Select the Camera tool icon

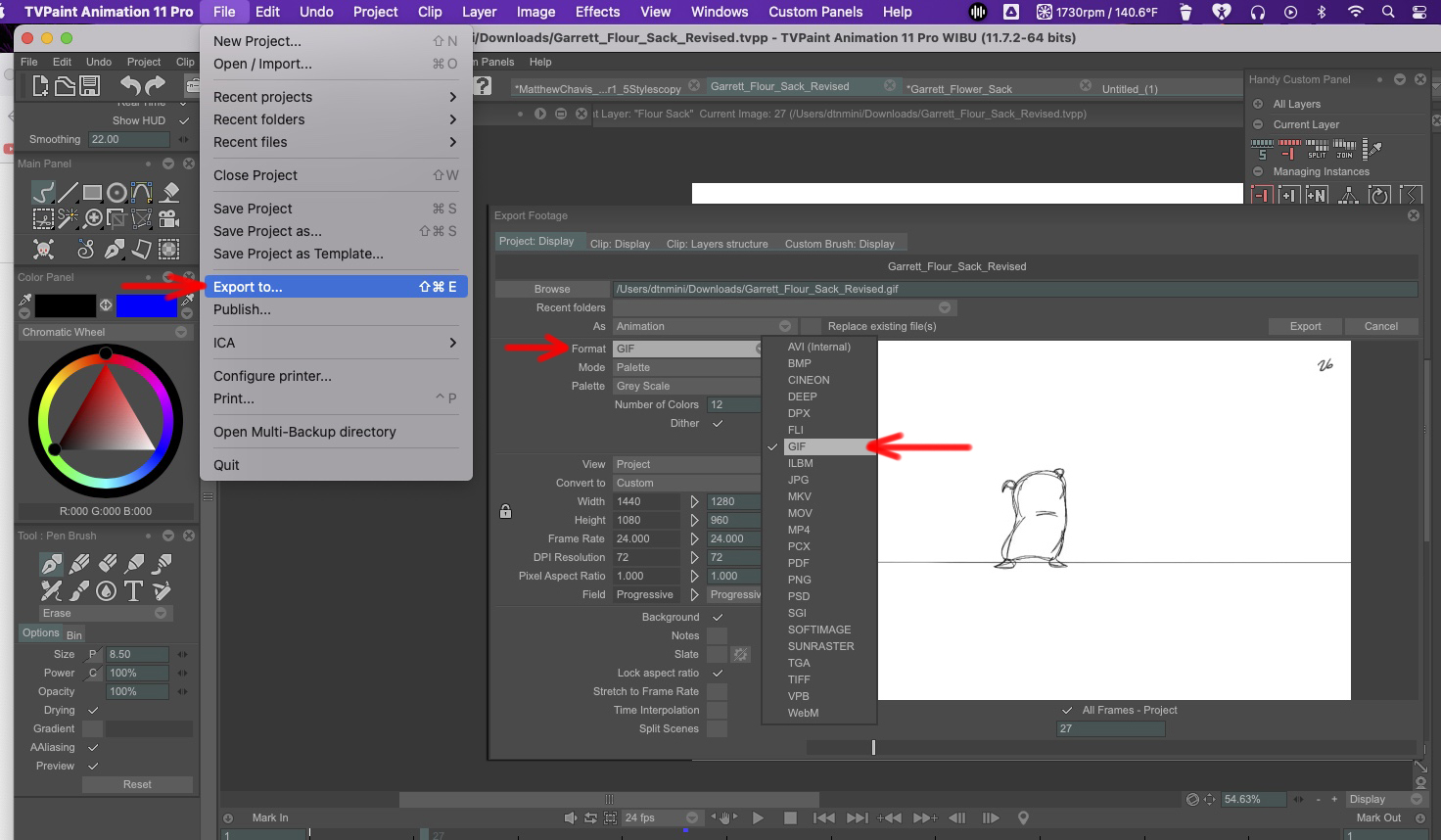[x=169, y=218]
